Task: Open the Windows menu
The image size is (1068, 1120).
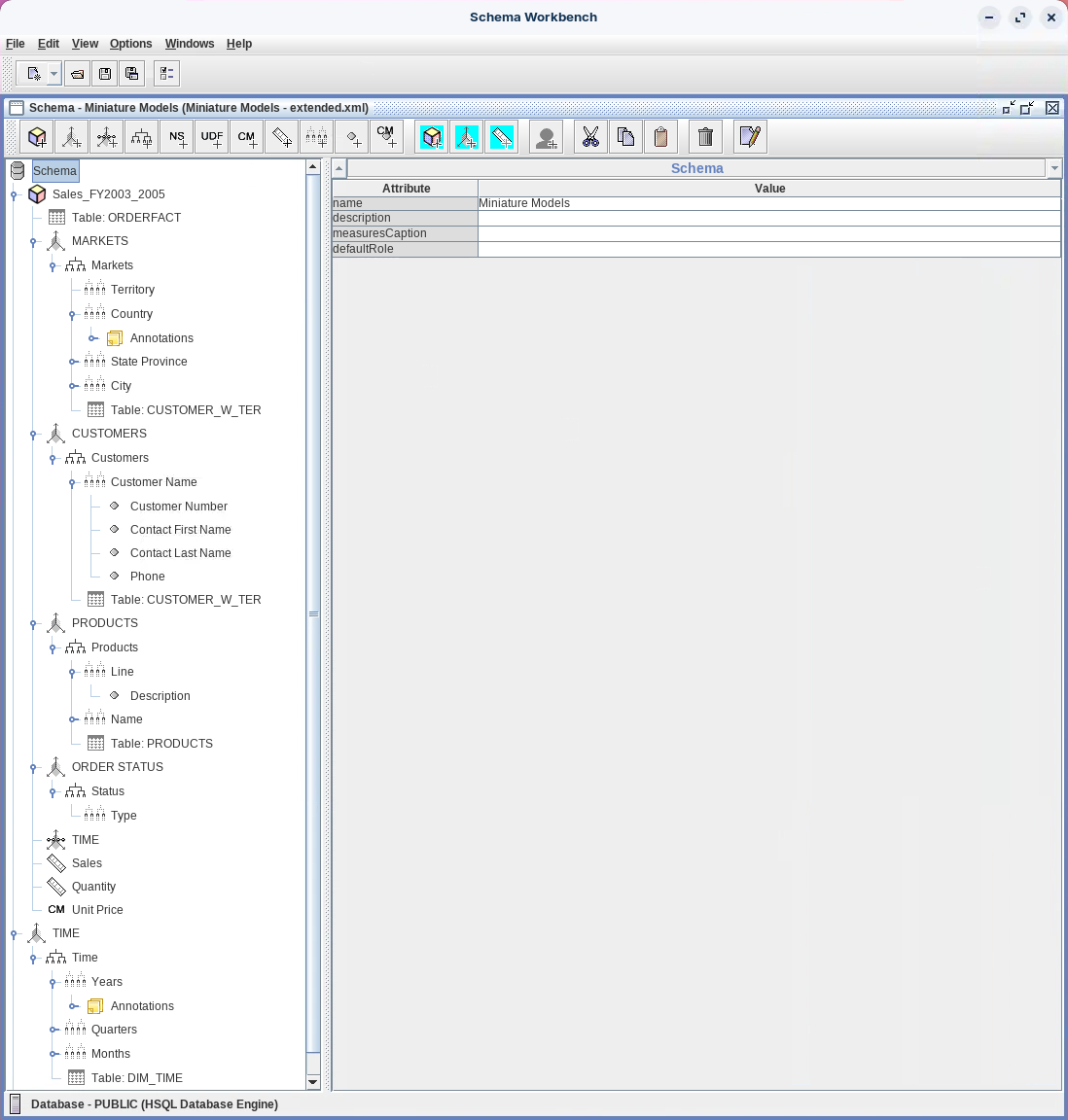Action: 189,44
